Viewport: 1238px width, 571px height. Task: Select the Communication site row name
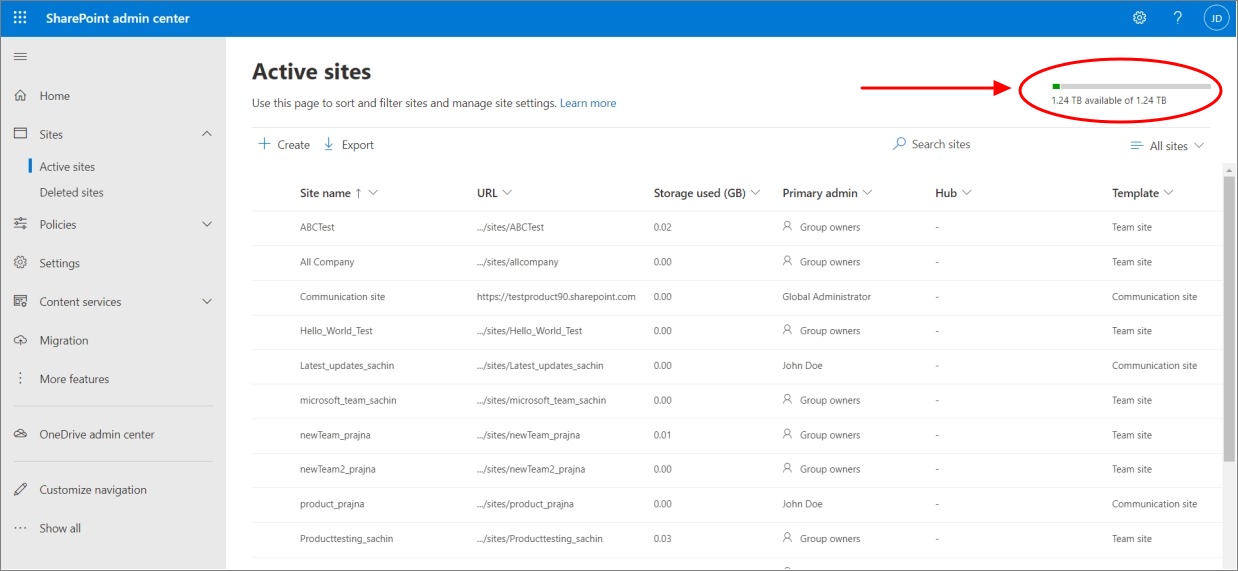342,296
